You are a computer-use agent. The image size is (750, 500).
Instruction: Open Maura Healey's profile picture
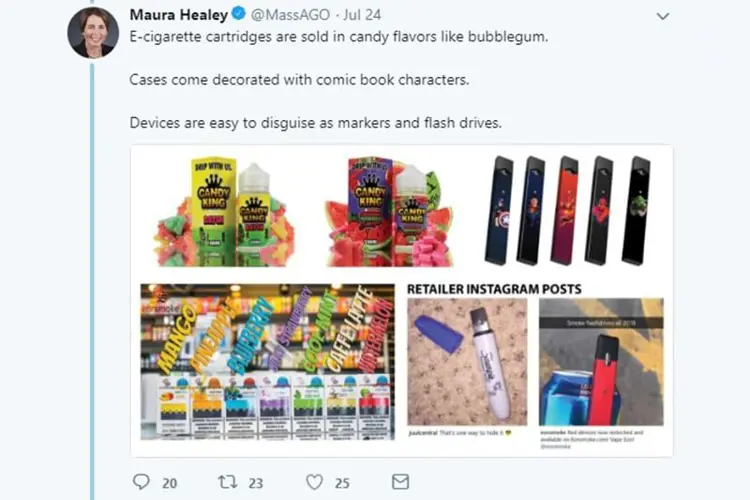coord(93,33)
